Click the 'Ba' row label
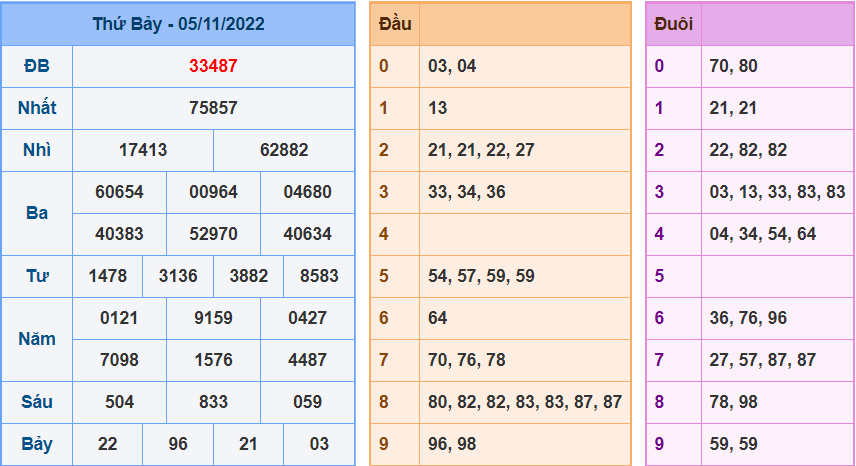The height and width of the screenshot is (466, 856). tap(37, 213)
